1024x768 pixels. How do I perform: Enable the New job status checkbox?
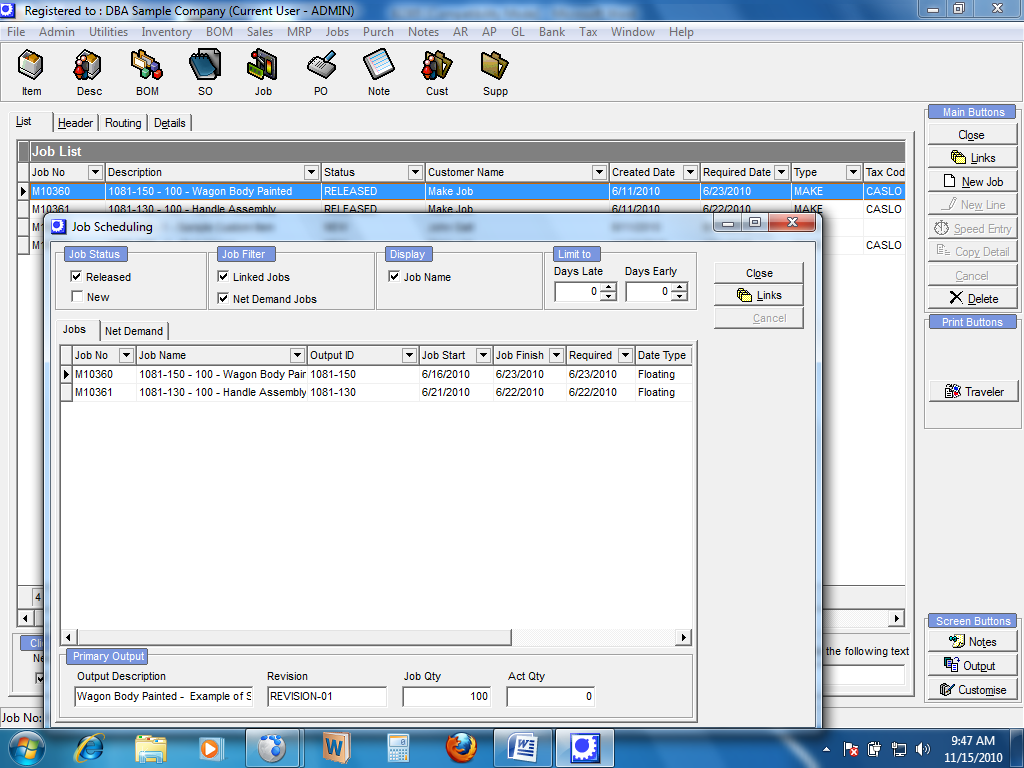(76, 297)
